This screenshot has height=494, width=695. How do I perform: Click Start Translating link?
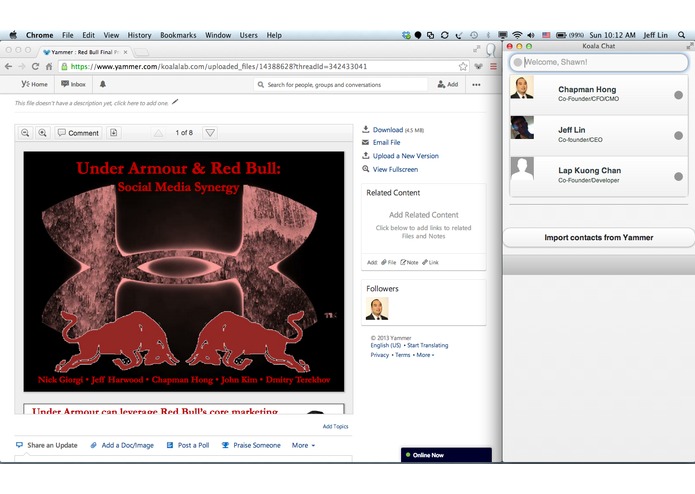point(428,345)
